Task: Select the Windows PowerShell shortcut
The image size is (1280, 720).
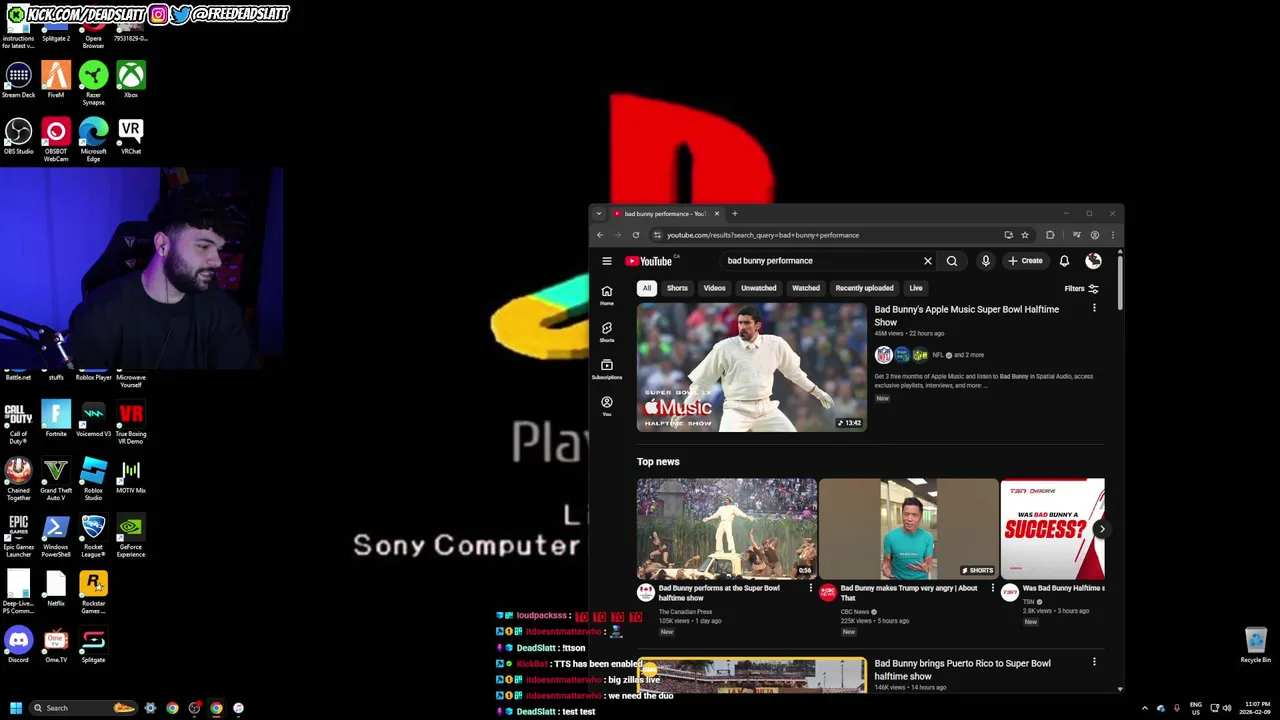Action: [56, 536]
